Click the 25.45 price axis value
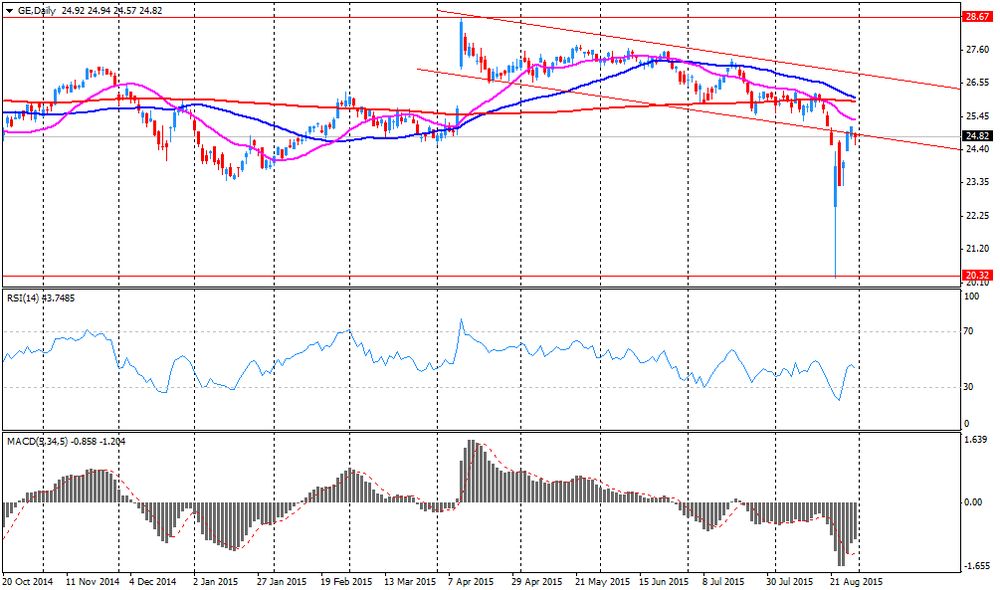Viewport: 1000px width, 590px height. coord(978,116)
